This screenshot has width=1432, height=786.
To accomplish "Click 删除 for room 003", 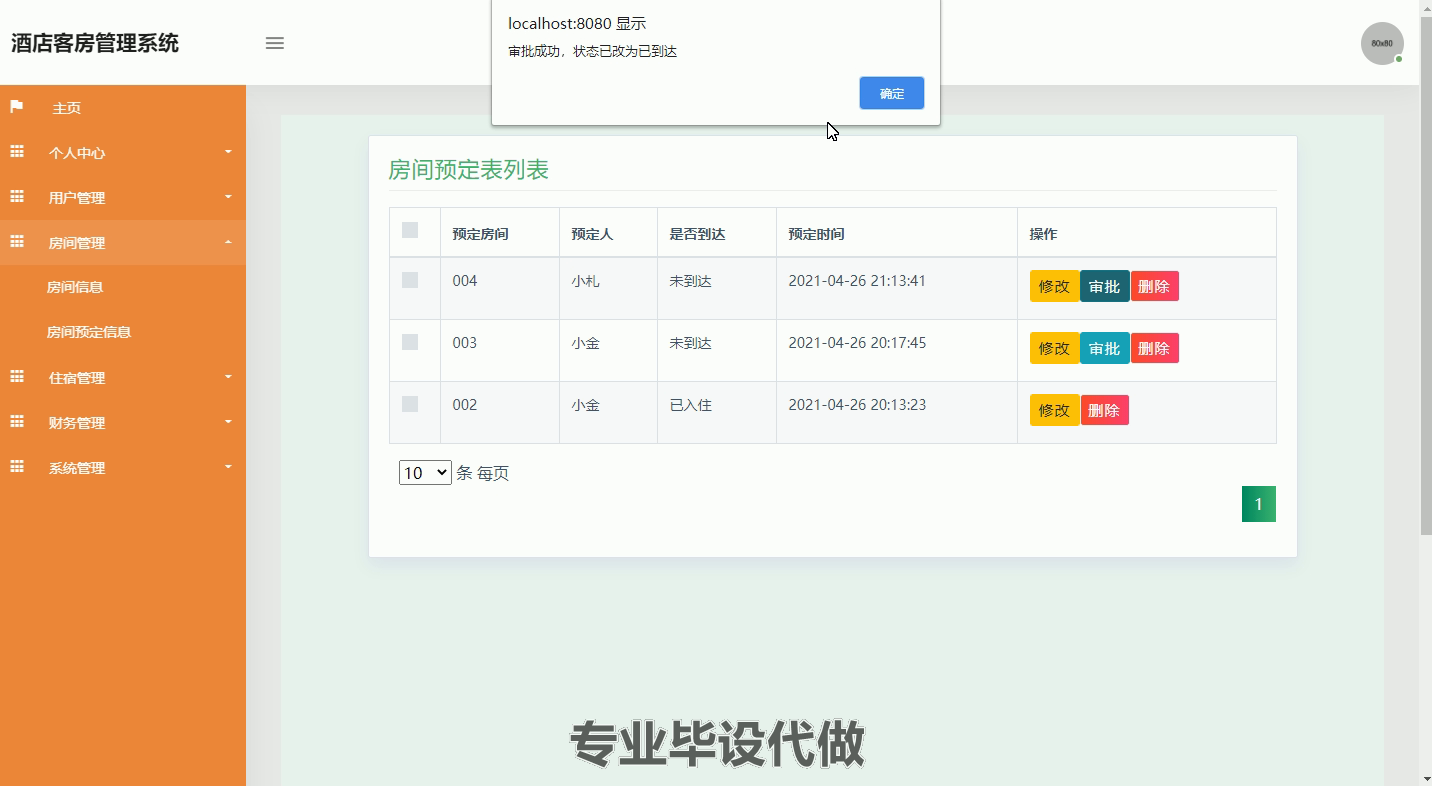I will pos(1154,348).
